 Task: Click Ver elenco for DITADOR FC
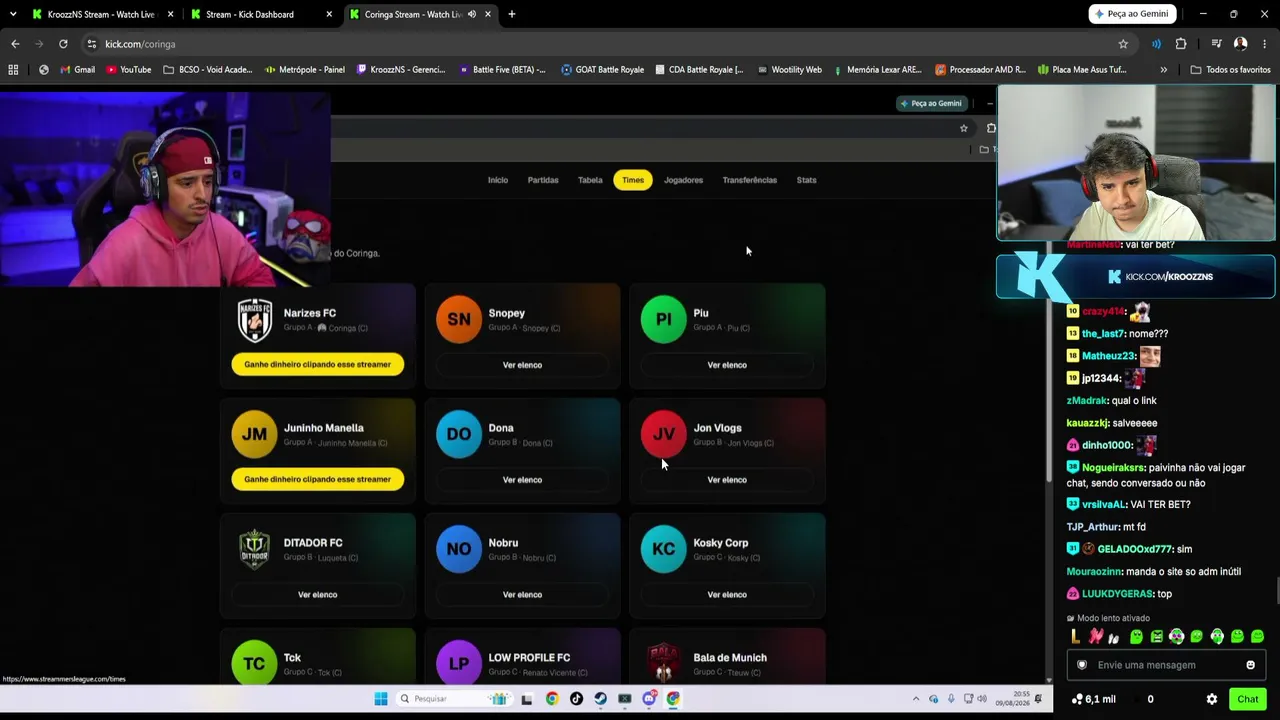[x=317, y=595]
